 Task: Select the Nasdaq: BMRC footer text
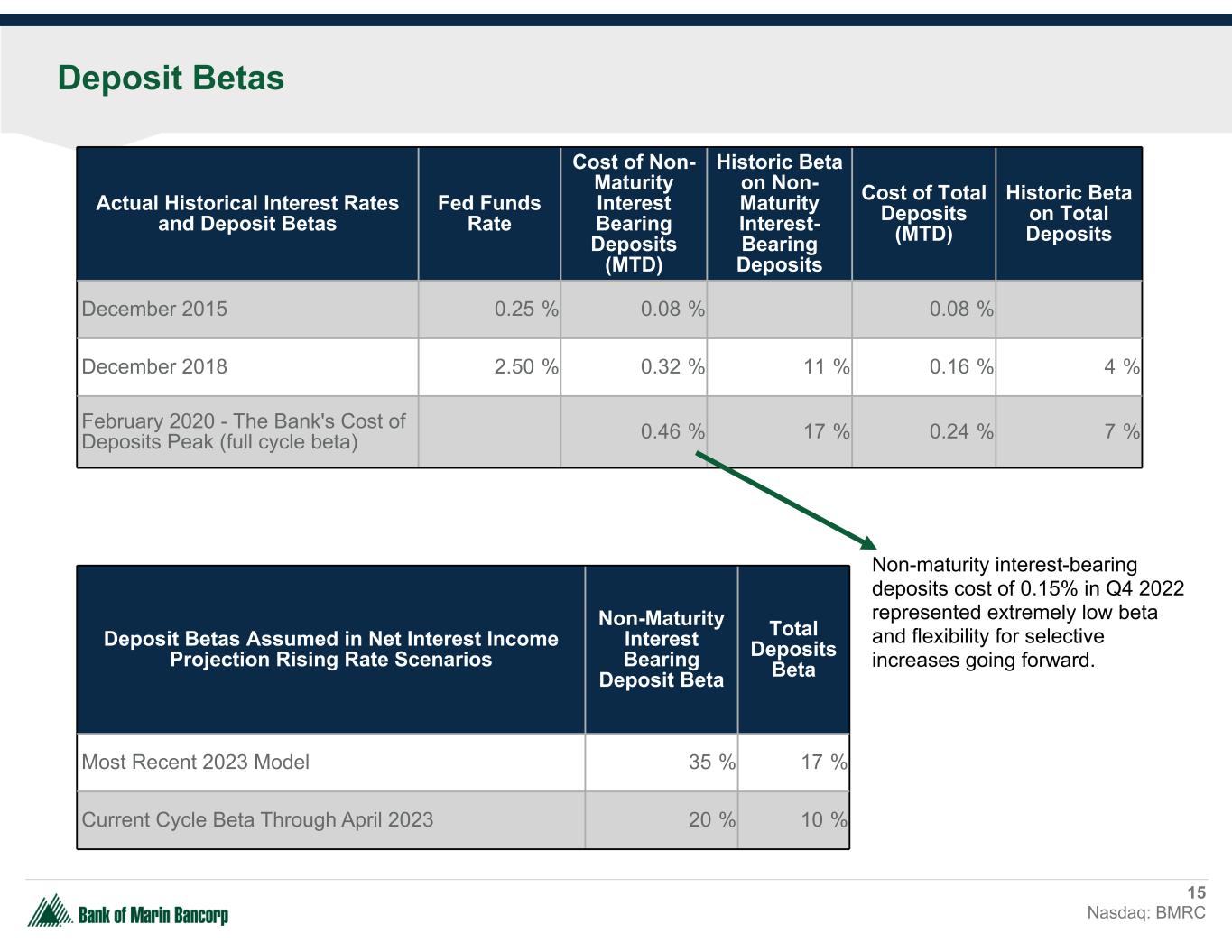pos(1145,912)
